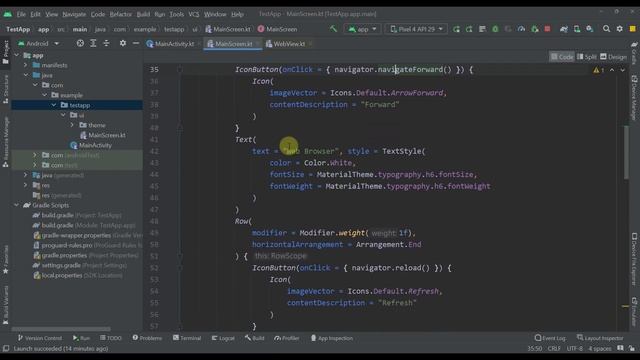Viewport: 640px width, 360px height.
Task: Open the Refactor menu
Action: [121, 14]
